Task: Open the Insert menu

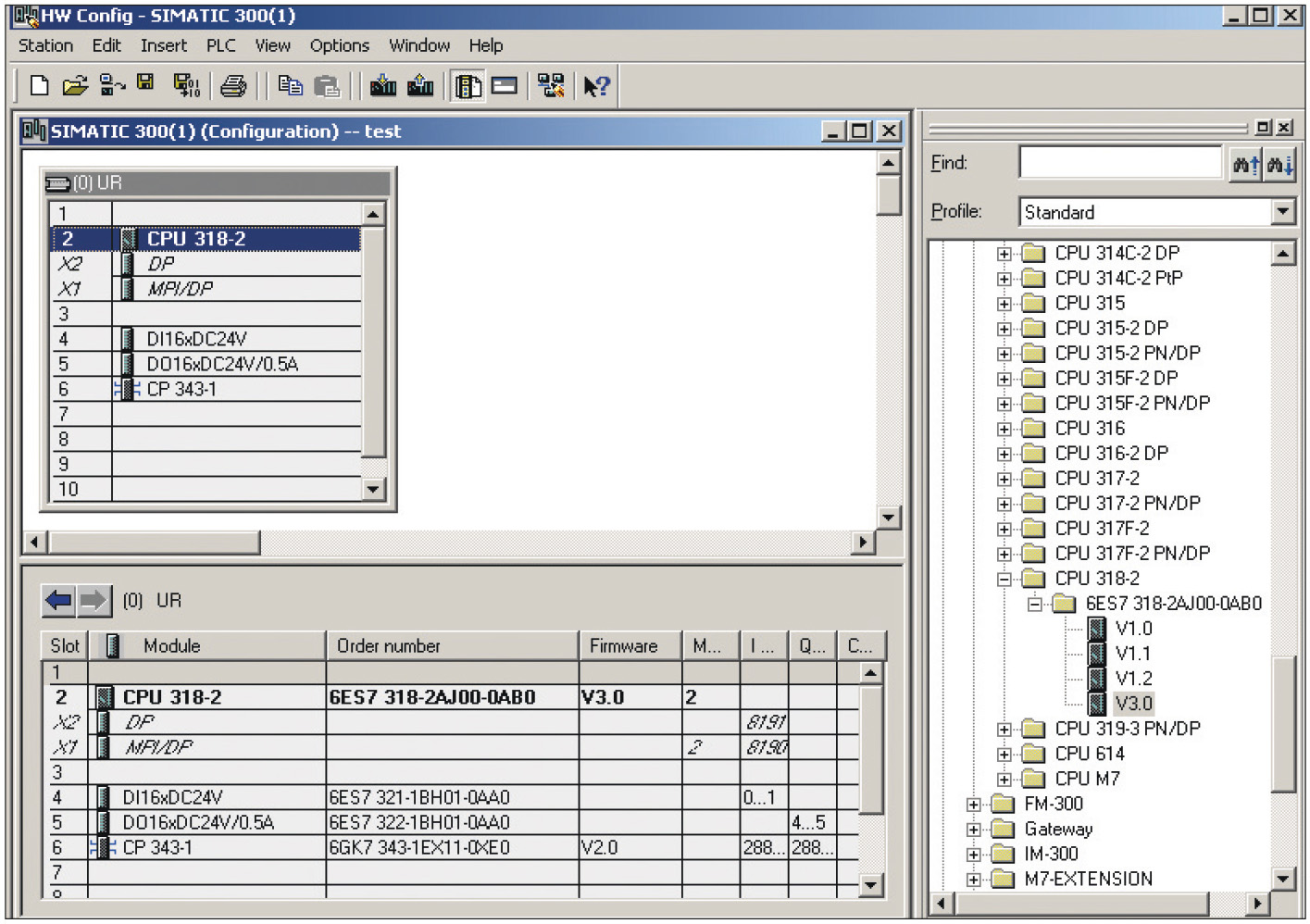Action: pos(164,45)
